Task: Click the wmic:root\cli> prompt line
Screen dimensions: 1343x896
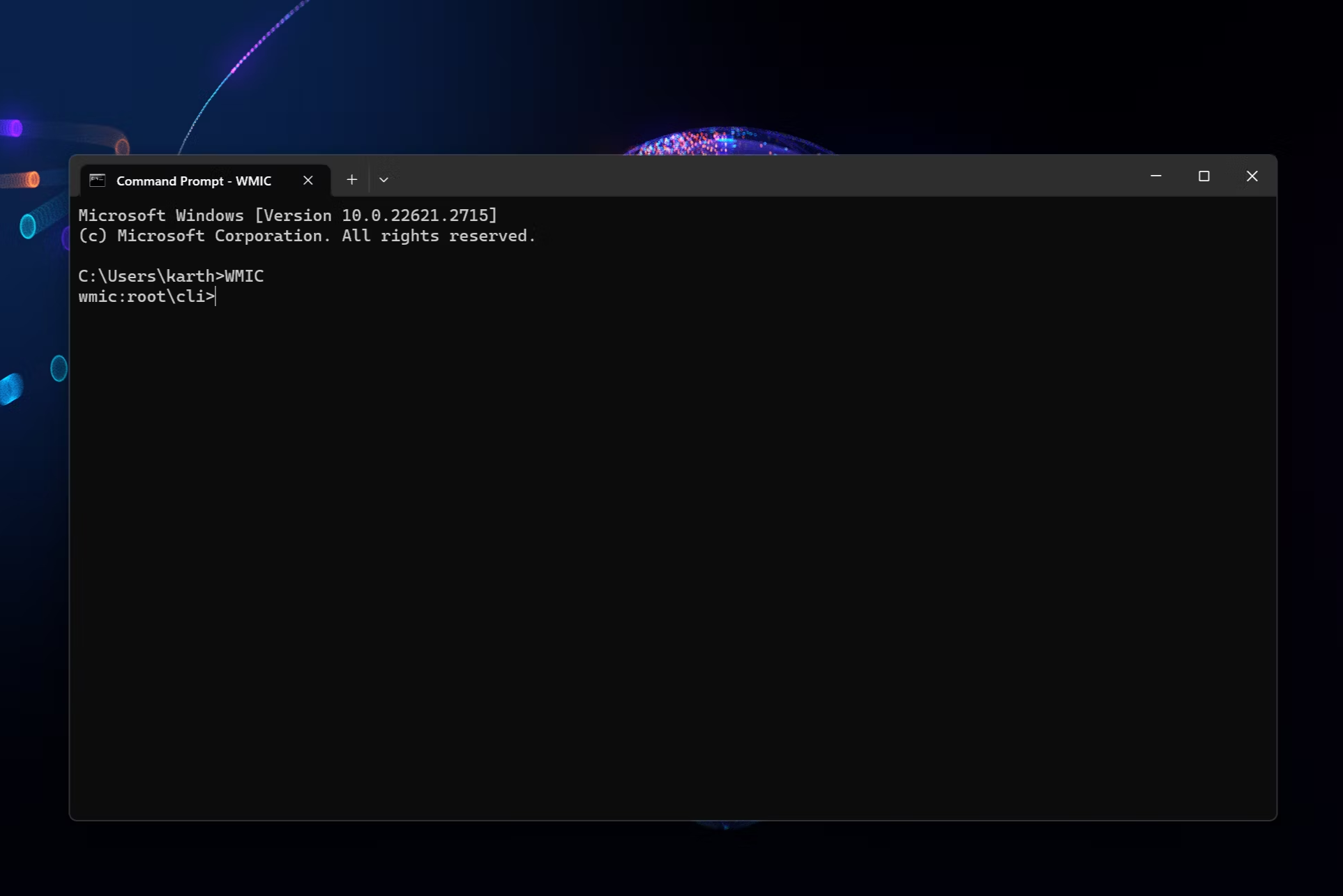Action: click(x=146, y=296)
